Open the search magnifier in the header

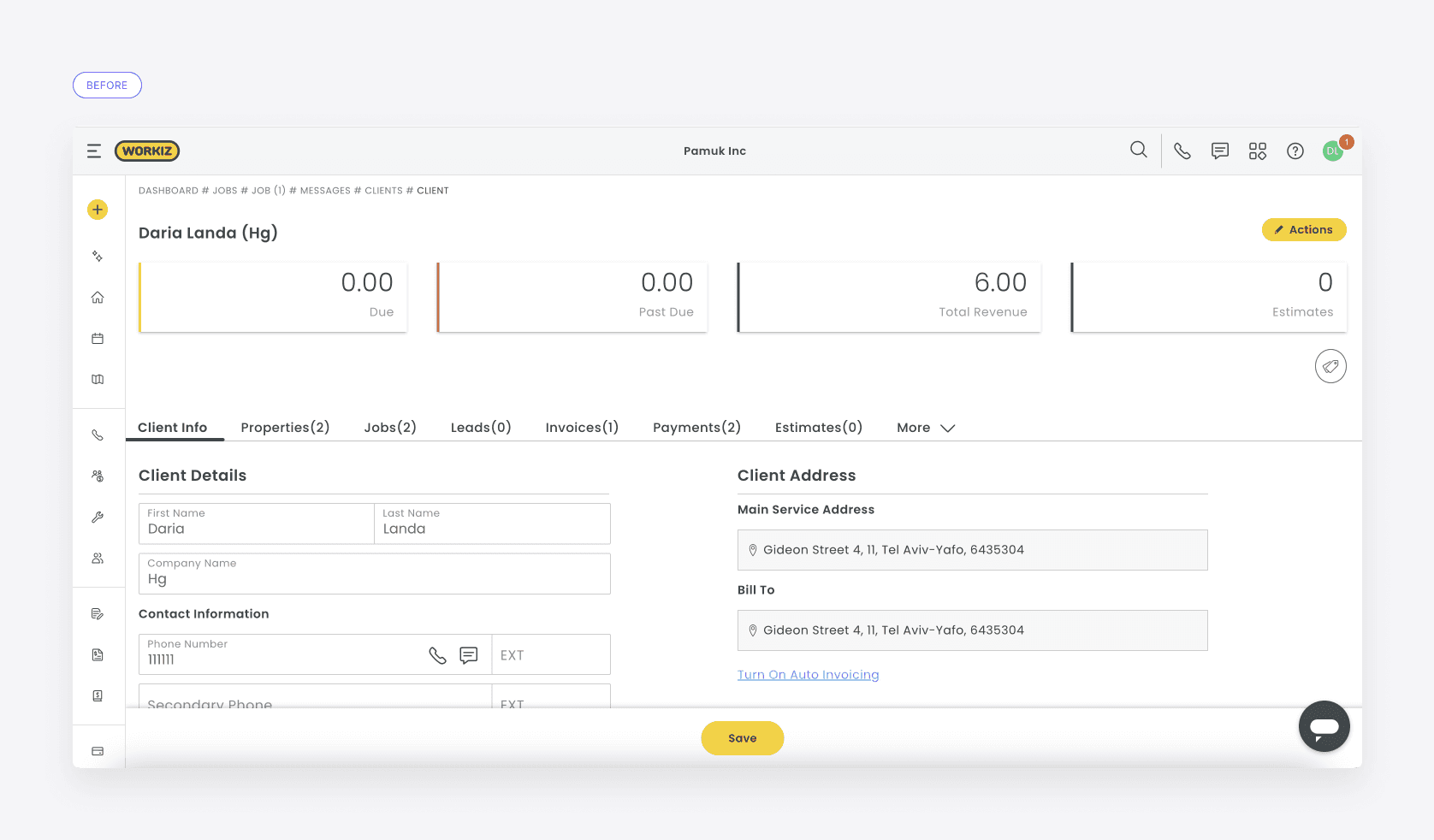1138,150
